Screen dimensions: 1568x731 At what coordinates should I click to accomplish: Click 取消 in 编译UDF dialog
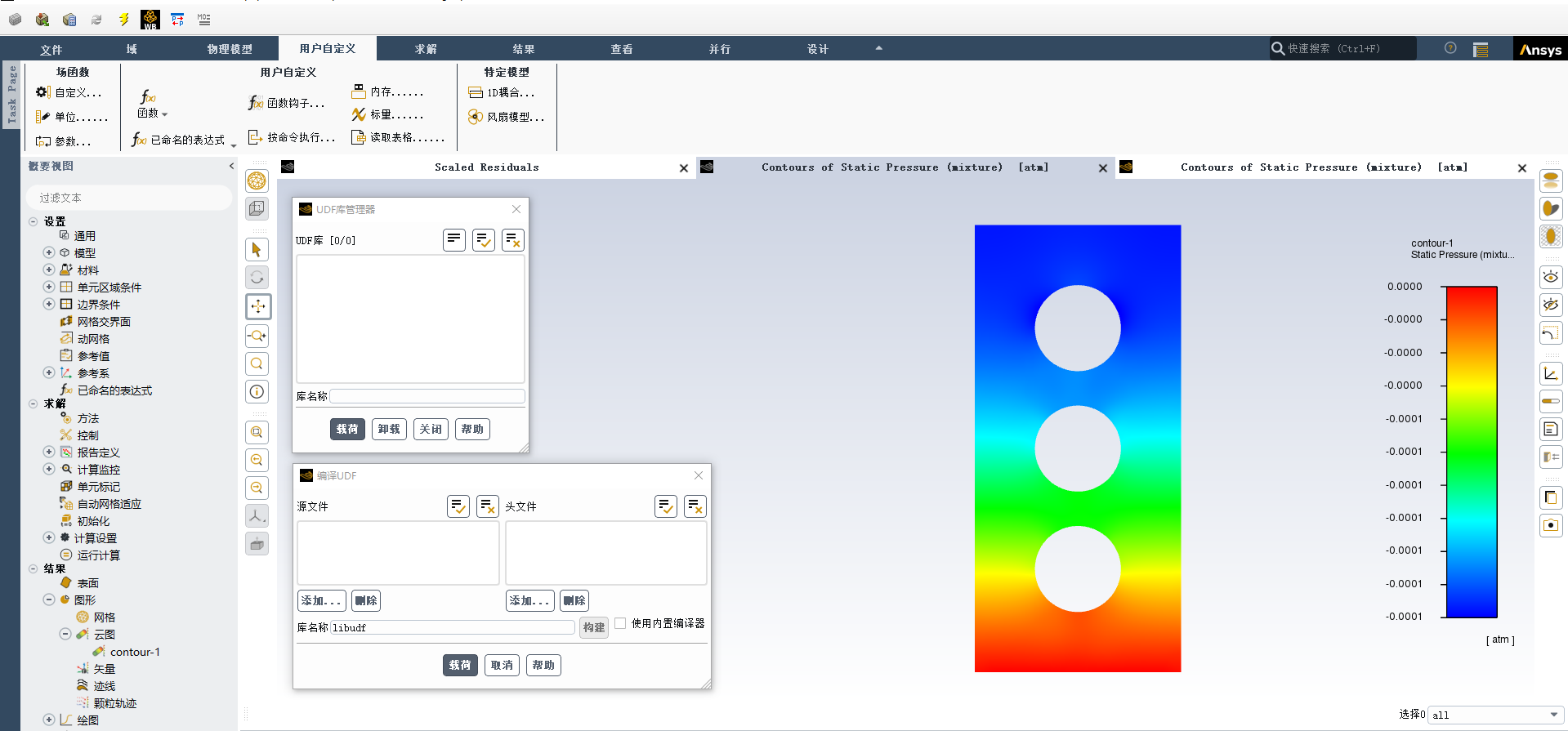click(x=502, y=665)
